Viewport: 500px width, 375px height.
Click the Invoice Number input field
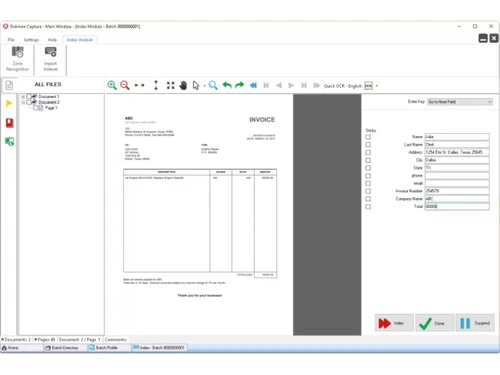tap(457, 191)
